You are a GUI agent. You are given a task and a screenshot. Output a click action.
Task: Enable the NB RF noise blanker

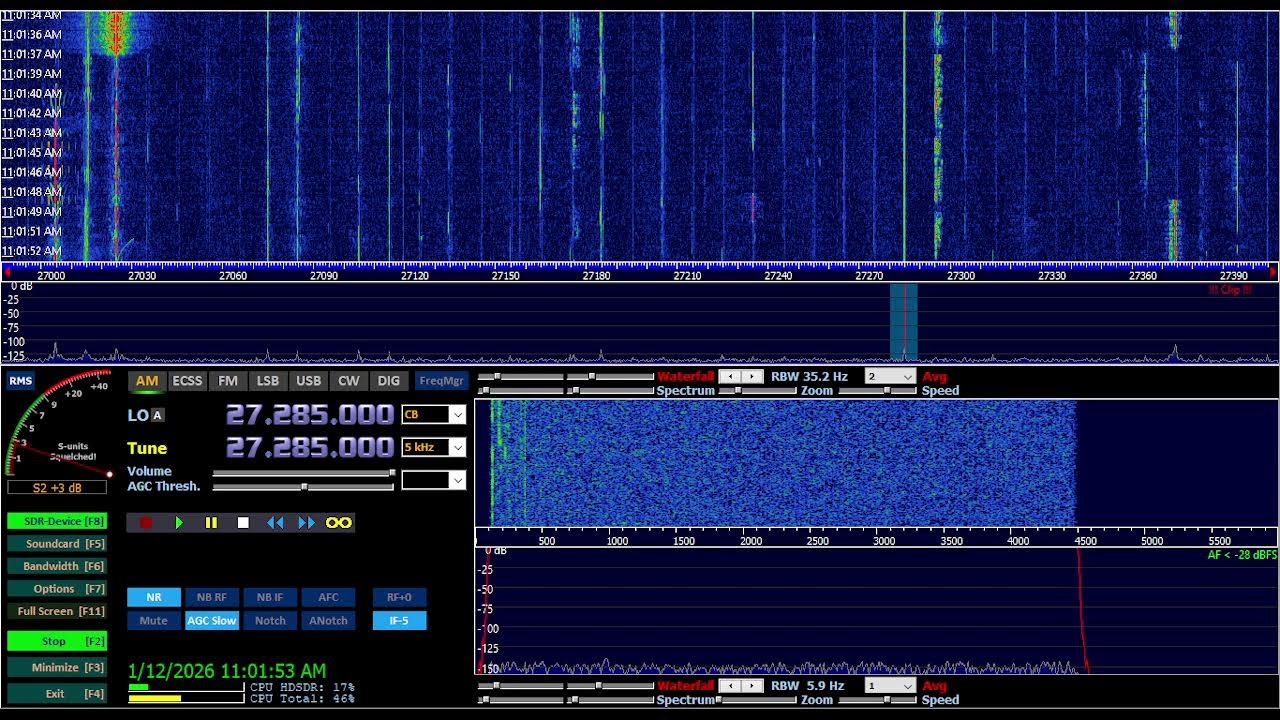coord(212,597)
